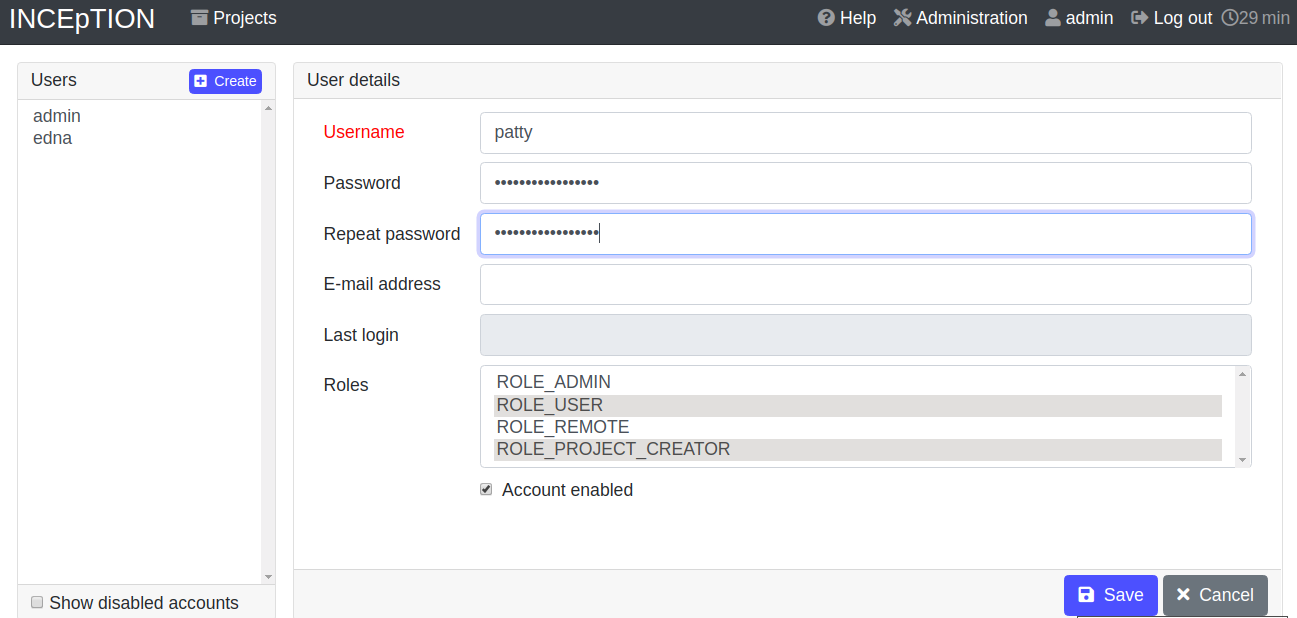Click the admin user profile icon
Viewport: 1297px width, 618px height.
click(x=1053, y=18)
